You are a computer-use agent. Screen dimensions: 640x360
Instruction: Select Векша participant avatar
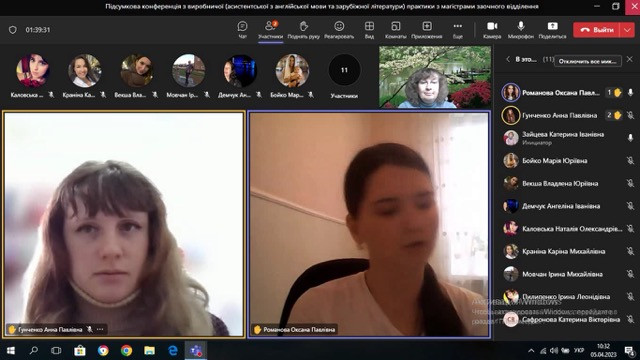(x=136, y=71)
